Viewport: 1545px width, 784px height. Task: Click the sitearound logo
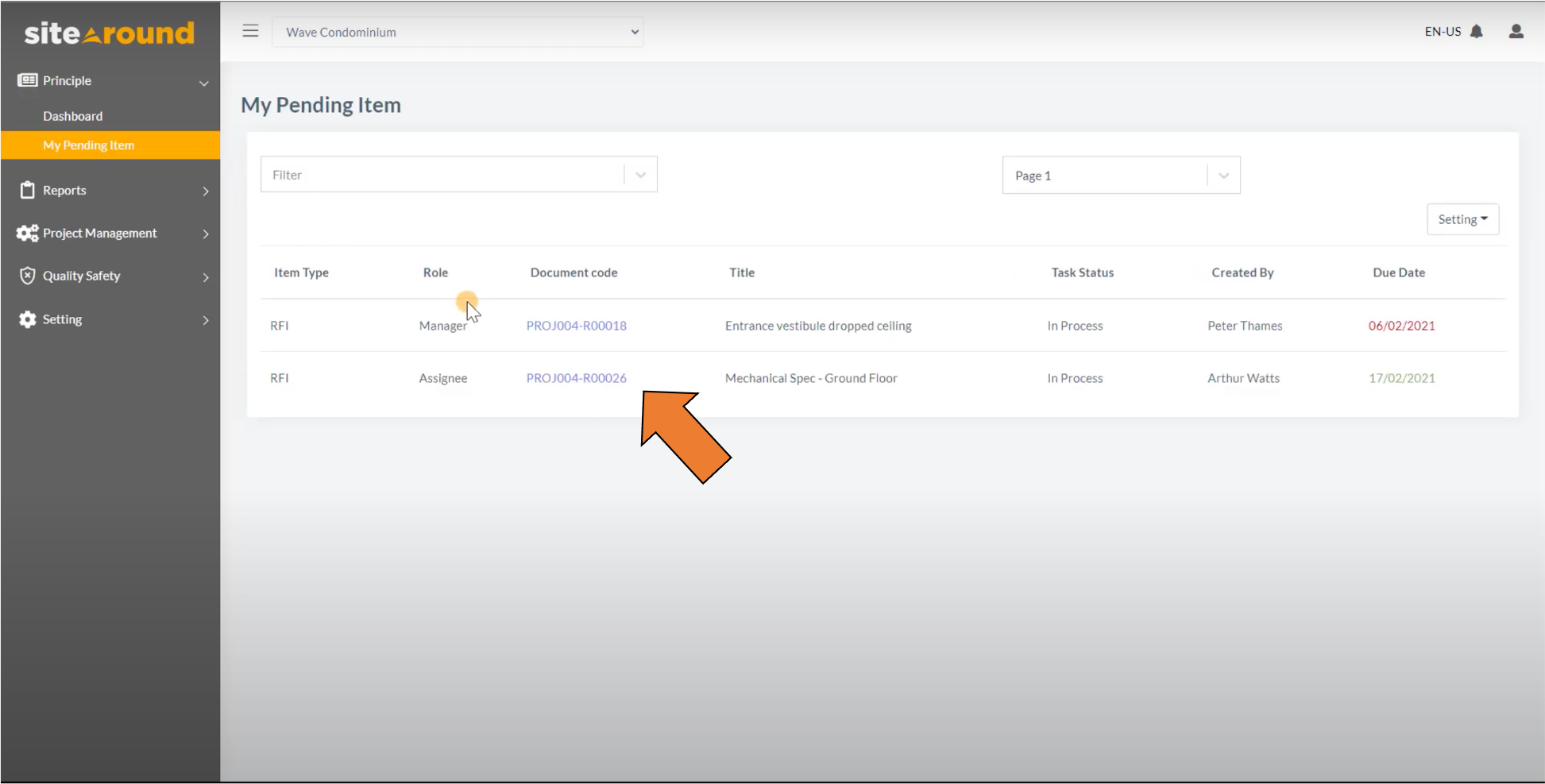tap(110, 33)
